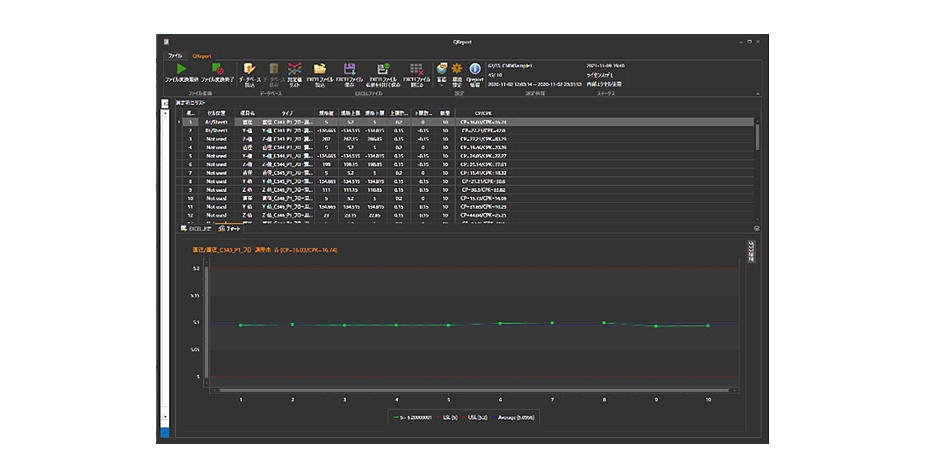The width and height of the screenshot is (925, 470).
Task: Click the close EXCEL file icon
Action: [416, 69]
